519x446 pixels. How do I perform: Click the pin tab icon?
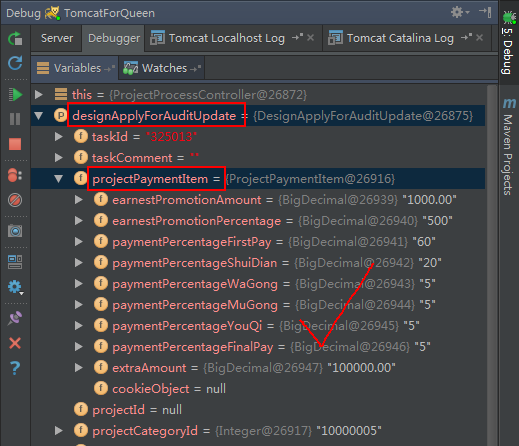[x=15, y=318]
